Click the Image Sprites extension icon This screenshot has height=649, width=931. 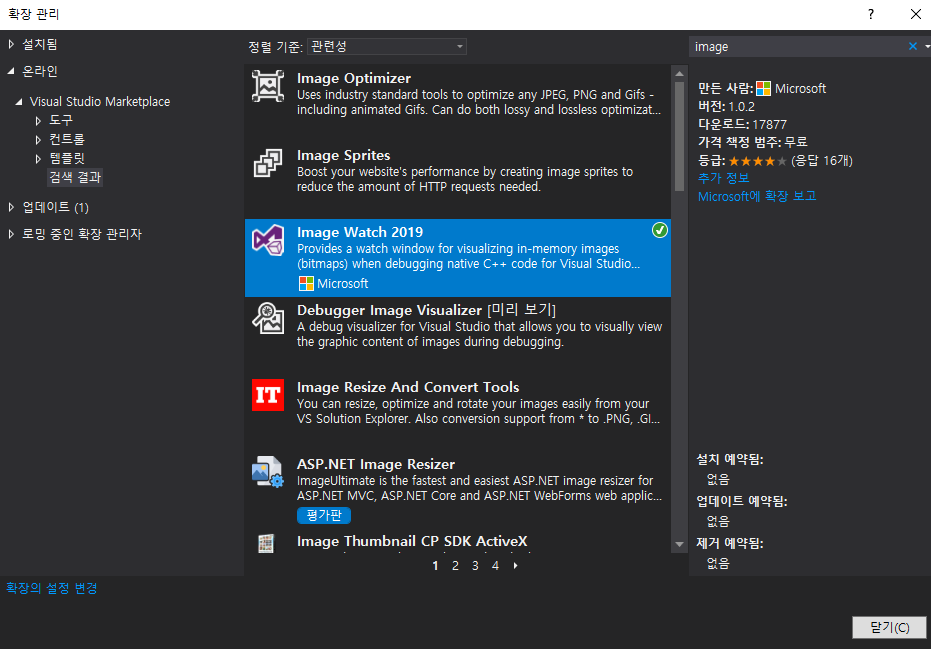(268, 163)
